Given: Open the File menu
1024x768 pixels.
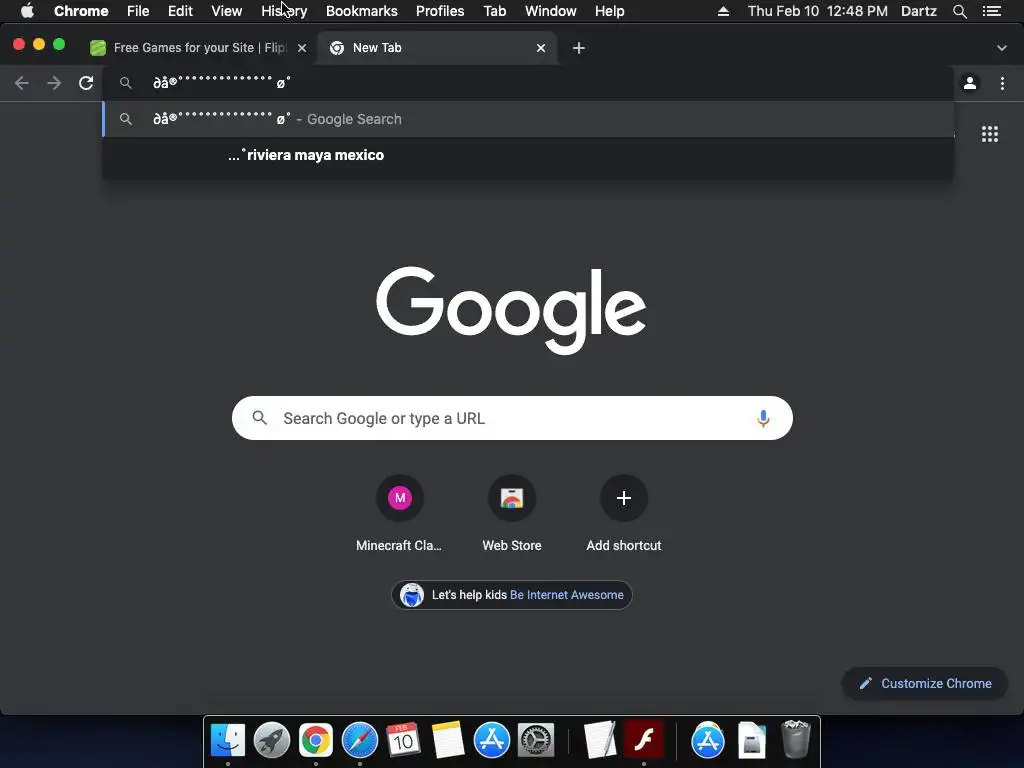Looking at the screenshot, I should point(138,11).
